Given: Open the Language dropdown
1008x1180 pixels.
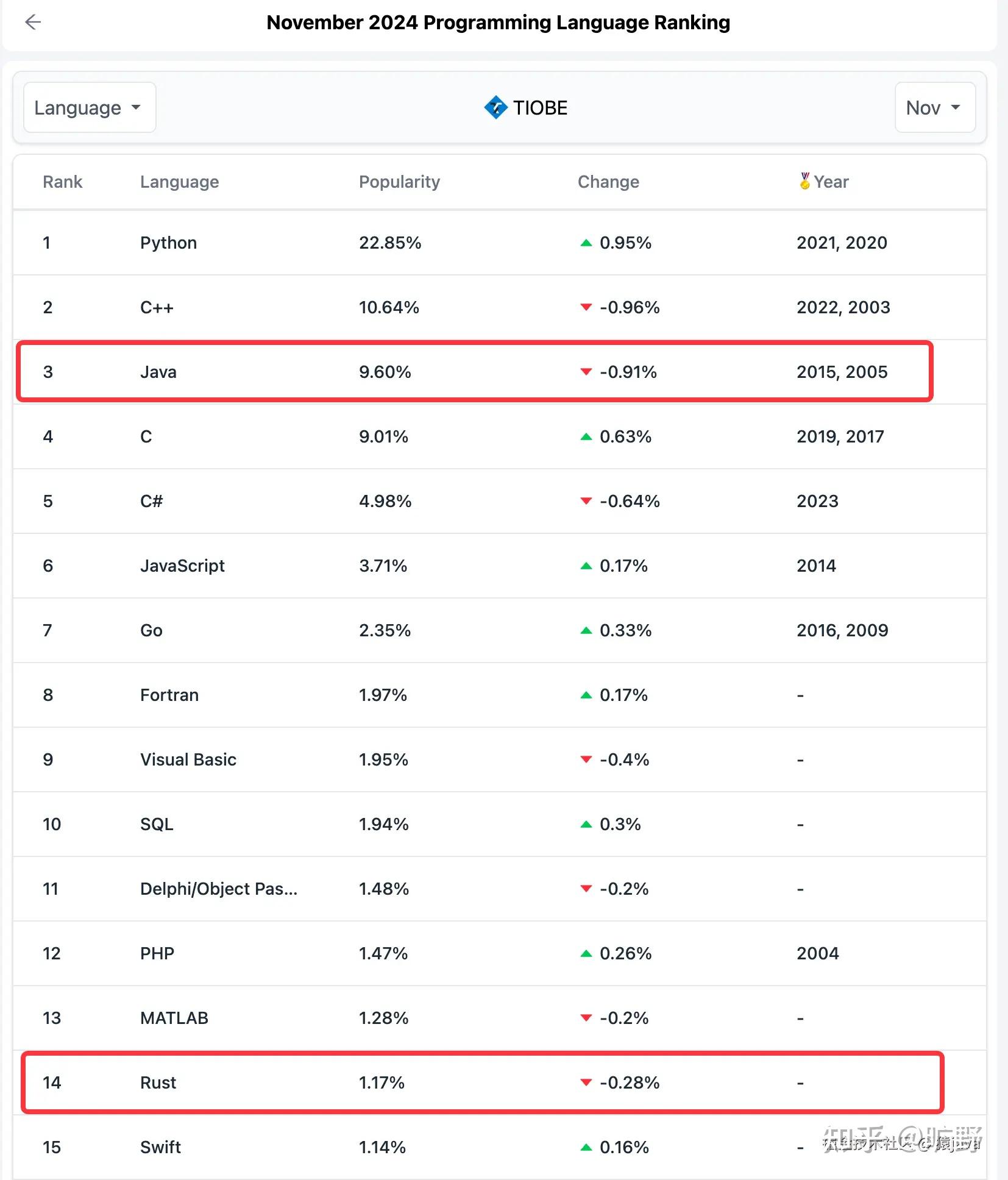Looking at the screenshot, I should coord(90,108).
